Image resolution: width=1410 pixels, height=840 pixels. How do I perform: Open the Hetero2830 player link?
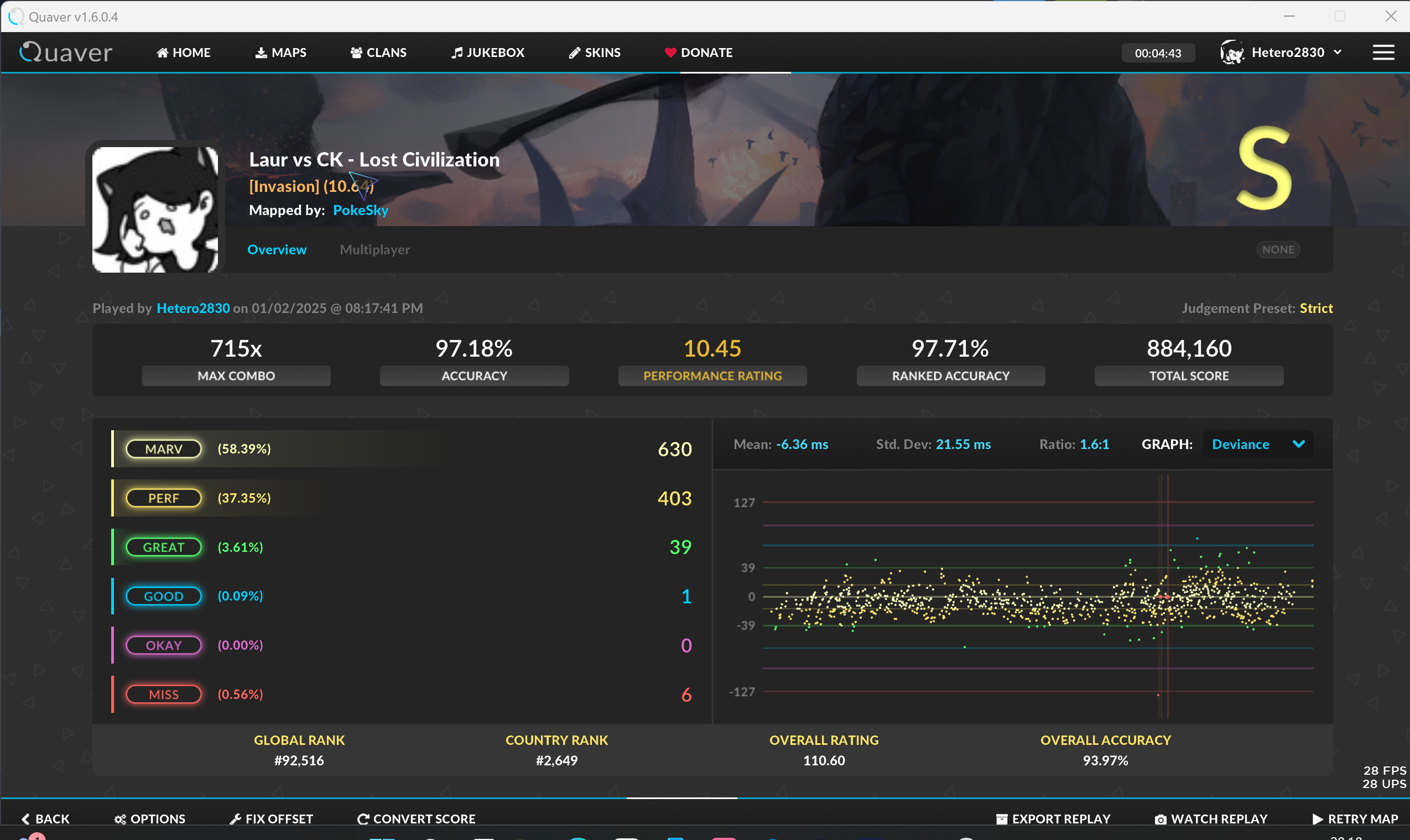coord(193,308)
